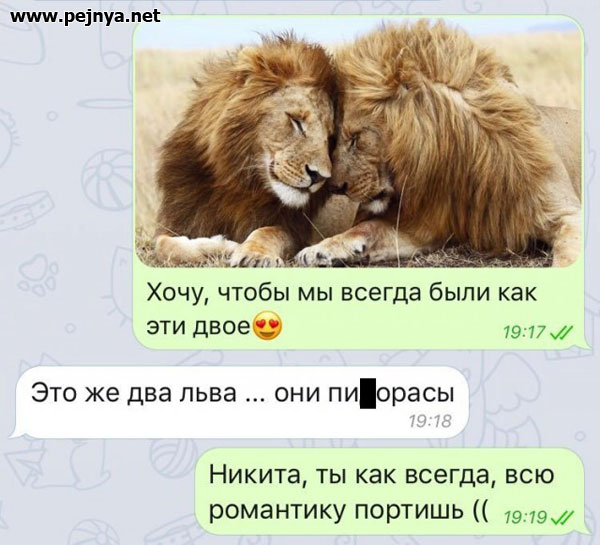The width and height of the screenshot is (600, 545).
Task: Click the black censor bar in the message
Action: [368, 393]
